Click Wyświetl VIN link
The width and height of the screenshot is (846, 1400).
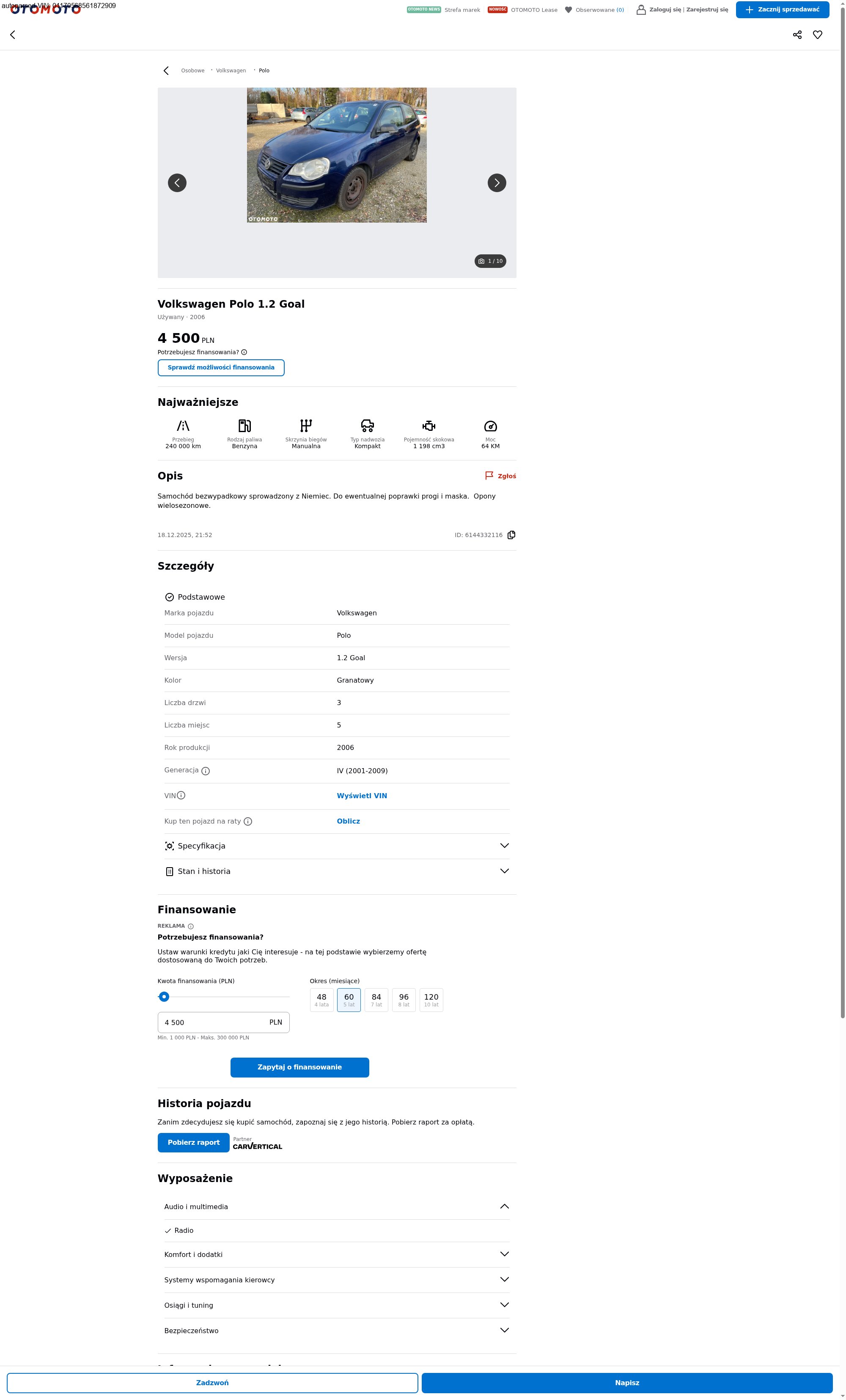(x=362, y=796)
